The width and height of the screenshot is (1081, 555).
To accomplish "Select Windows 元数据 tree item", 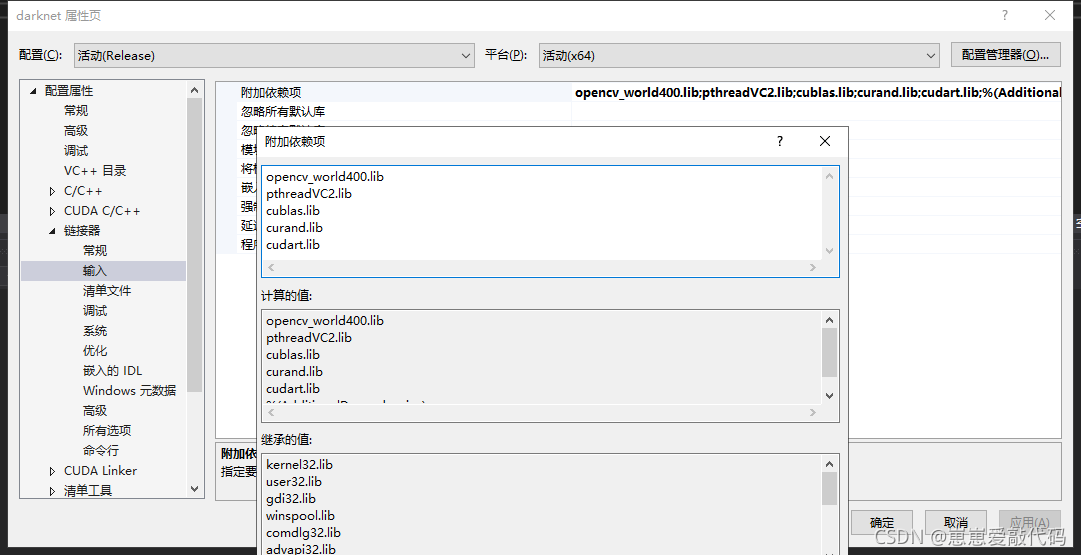I will [130, 391].
